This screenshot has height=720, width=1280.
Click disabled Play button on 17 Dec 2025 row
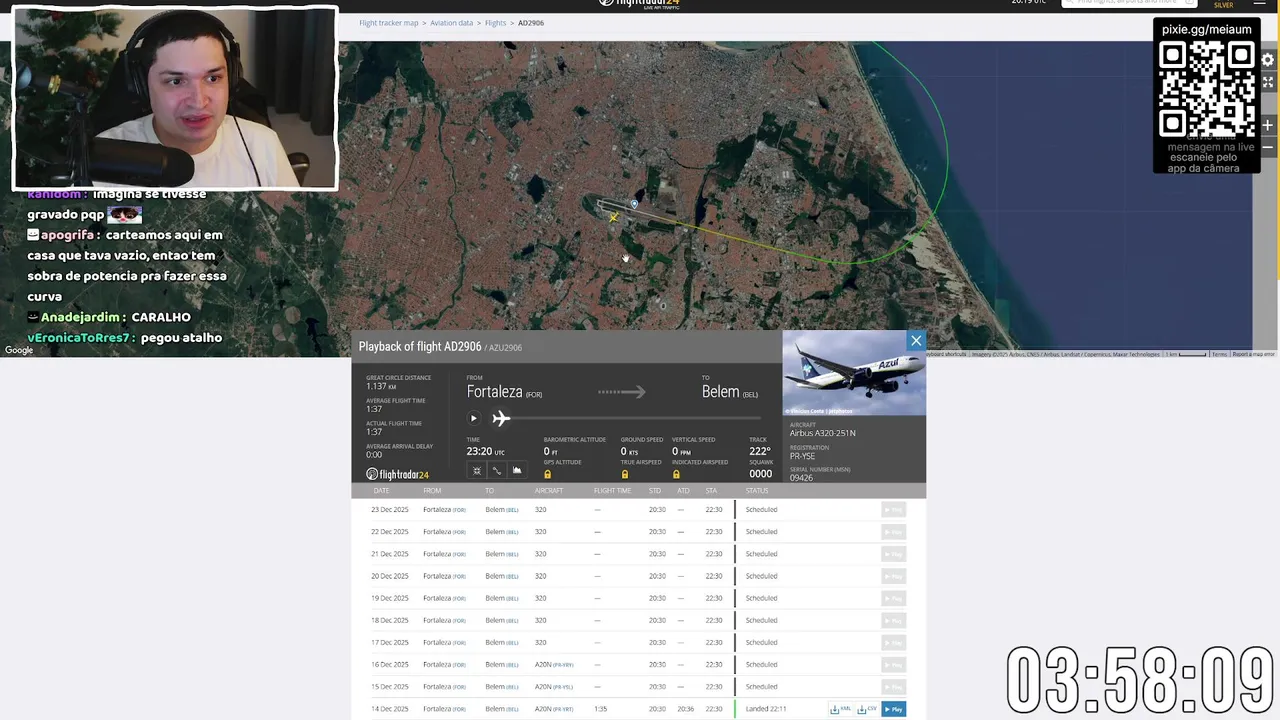893,642
